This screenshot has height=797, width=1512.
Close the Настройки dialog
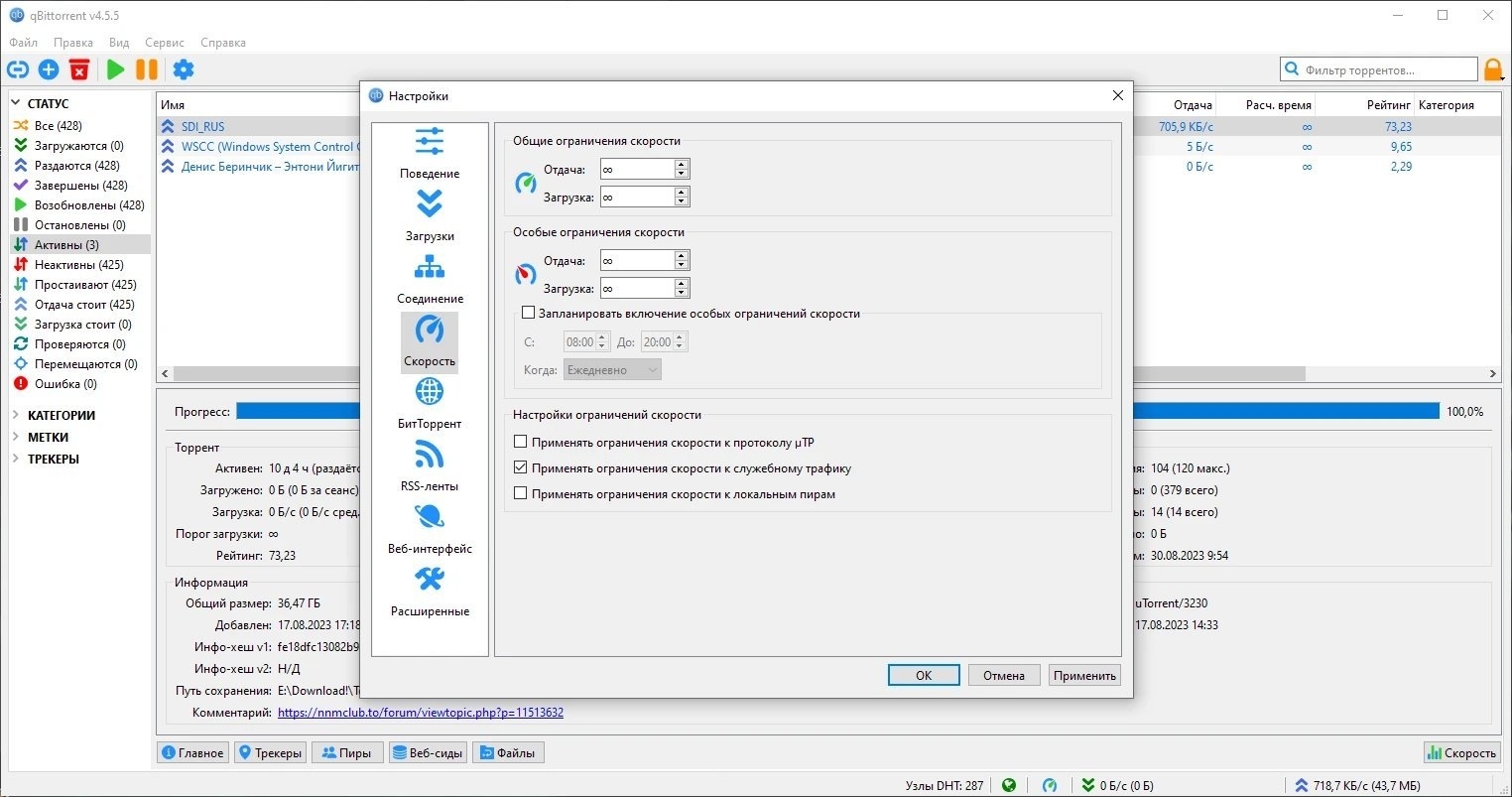[1117, 95]
